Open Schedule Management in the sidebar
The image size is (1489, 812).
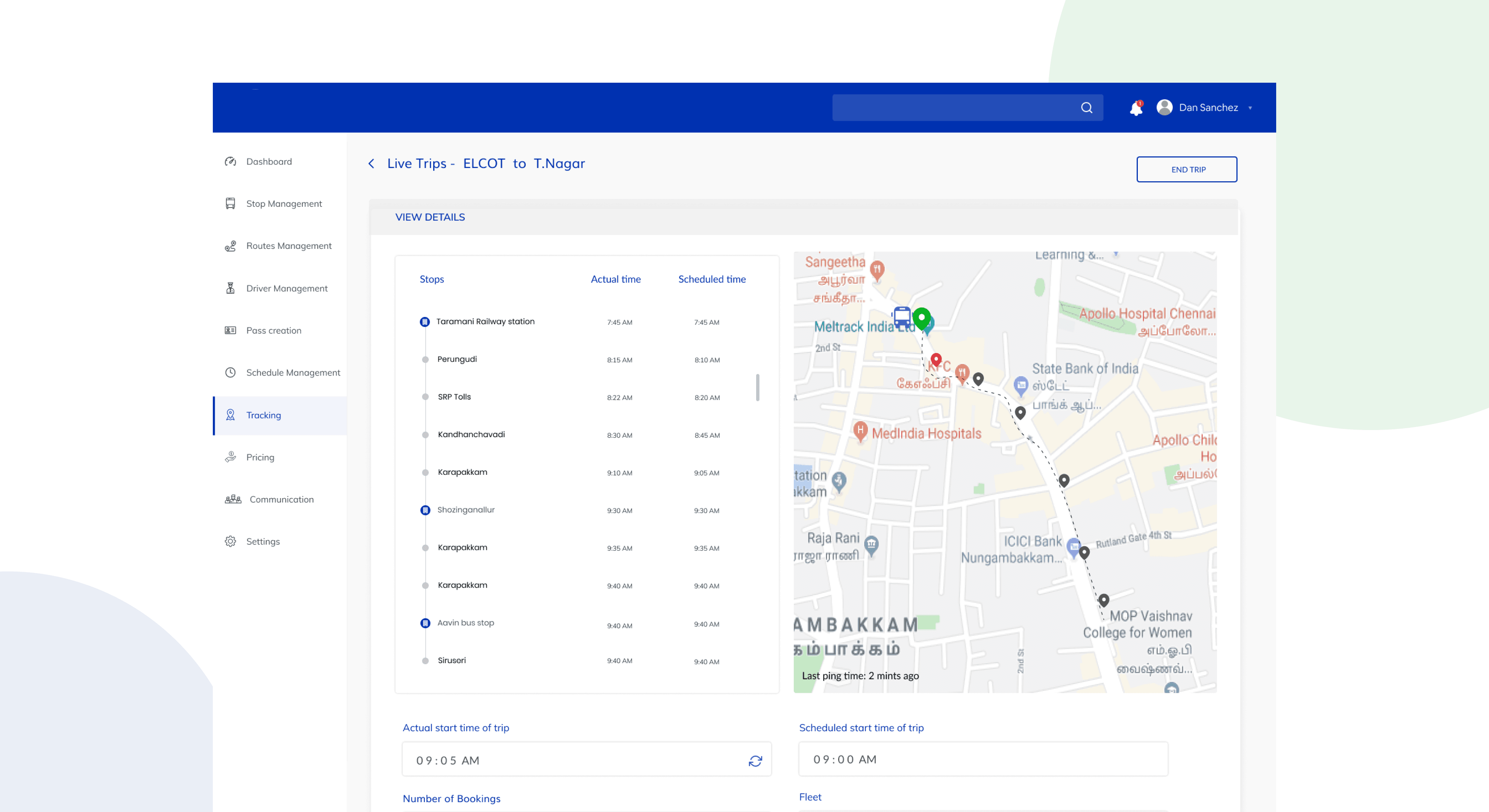pos(280,373)
